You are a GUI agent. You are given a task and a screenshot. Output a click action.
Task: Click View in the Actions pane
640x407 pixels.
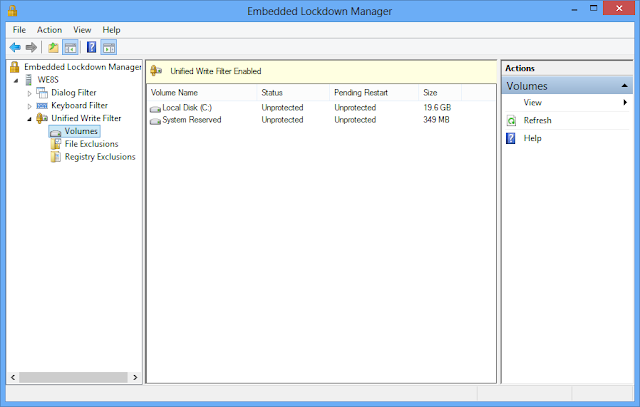click(x=533, y=102)
